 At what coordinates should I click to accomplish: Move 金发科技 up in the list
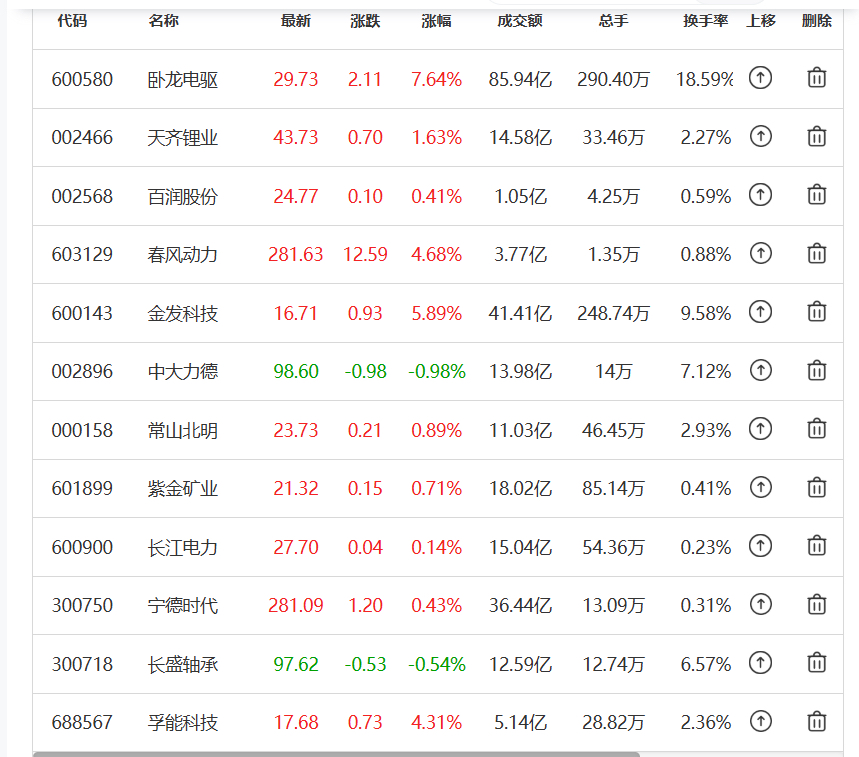[x=760, y=312]
